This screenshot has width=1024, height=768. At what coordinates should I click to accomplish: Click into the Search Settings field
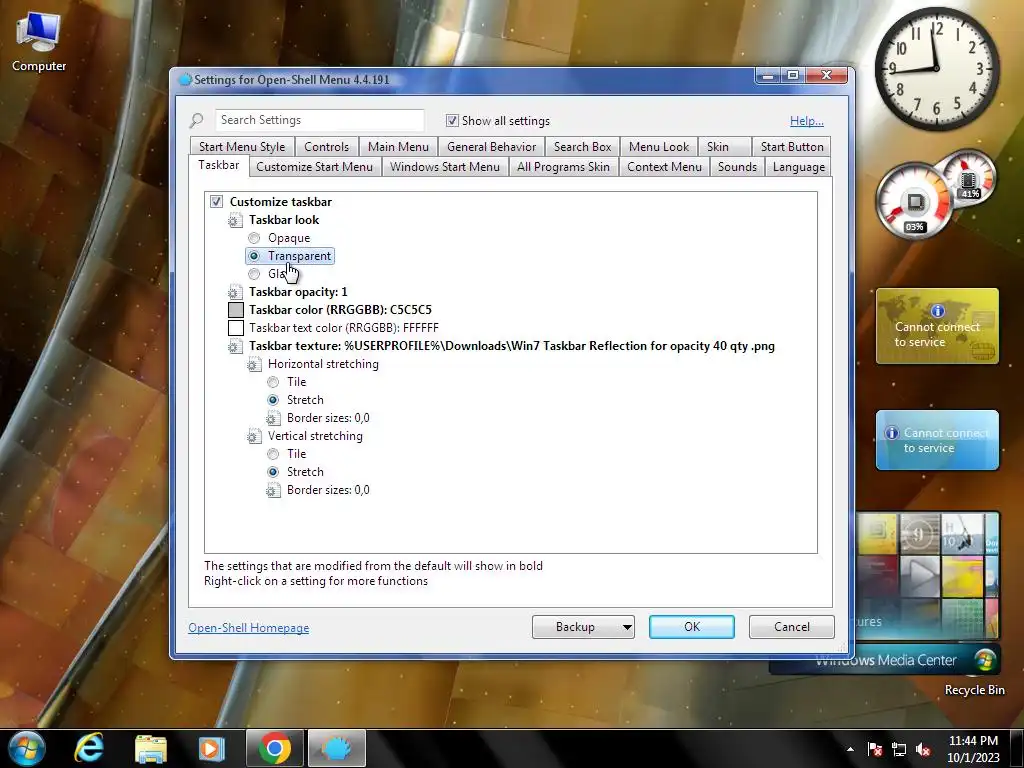319,120
